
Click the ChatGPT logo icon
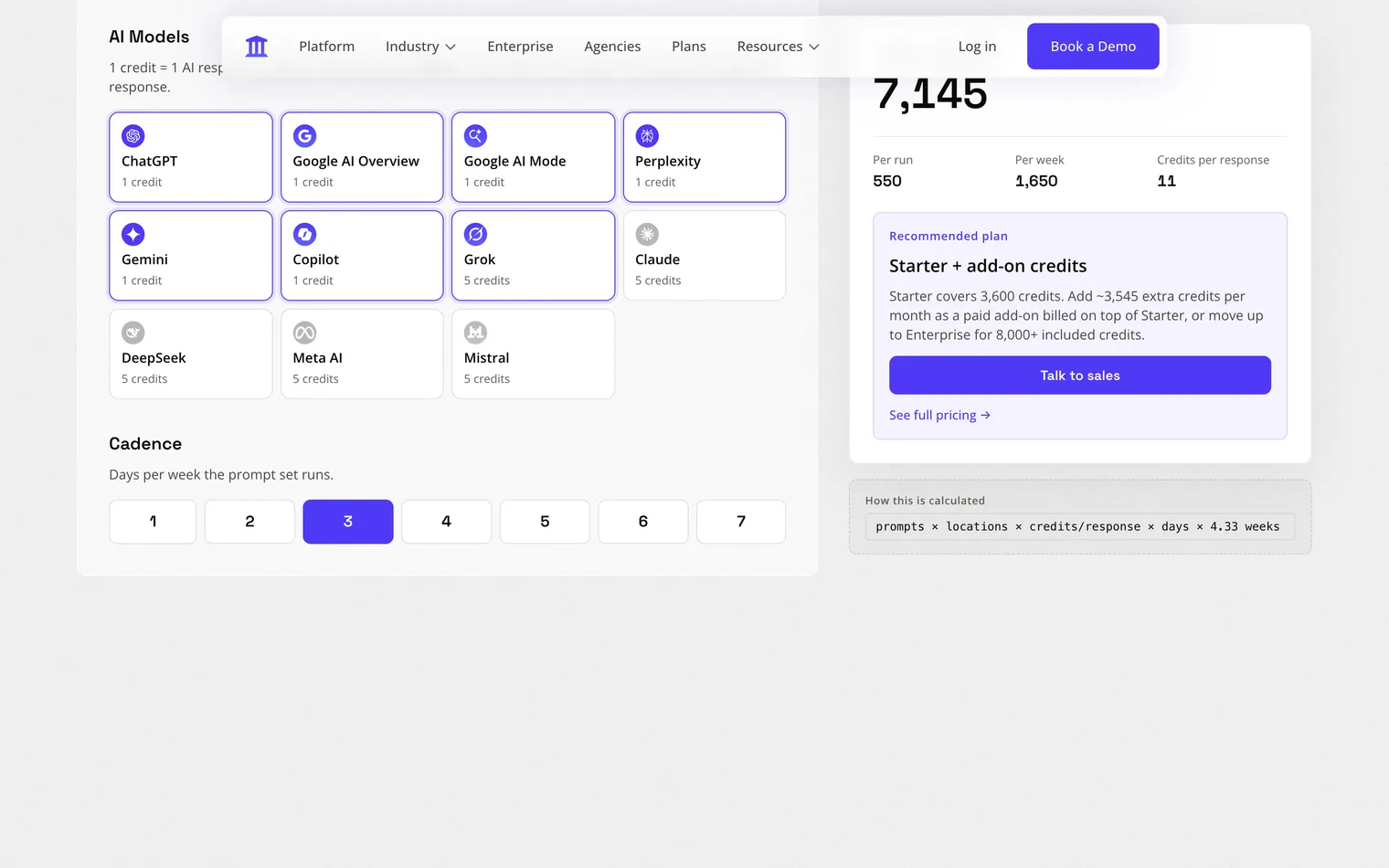(133, 136)
